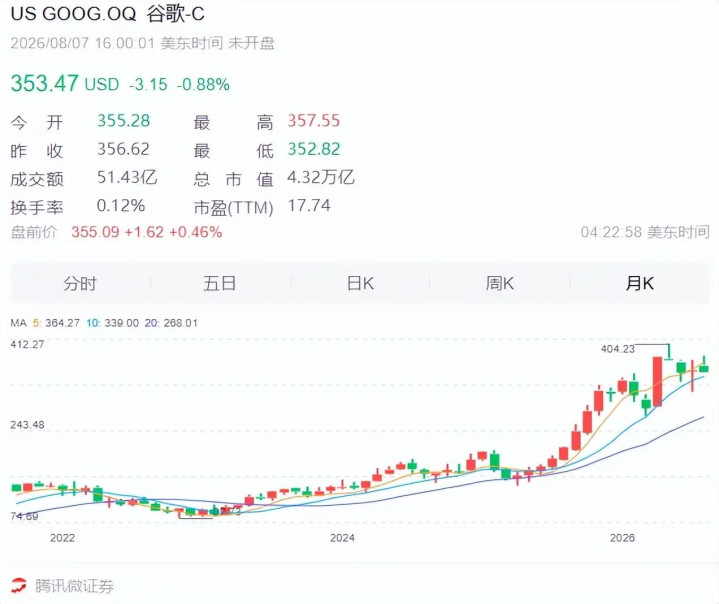719x604 pixels.
Task: Click the 404.23 high-point marker on chart
Action: [x=618, y=349]
